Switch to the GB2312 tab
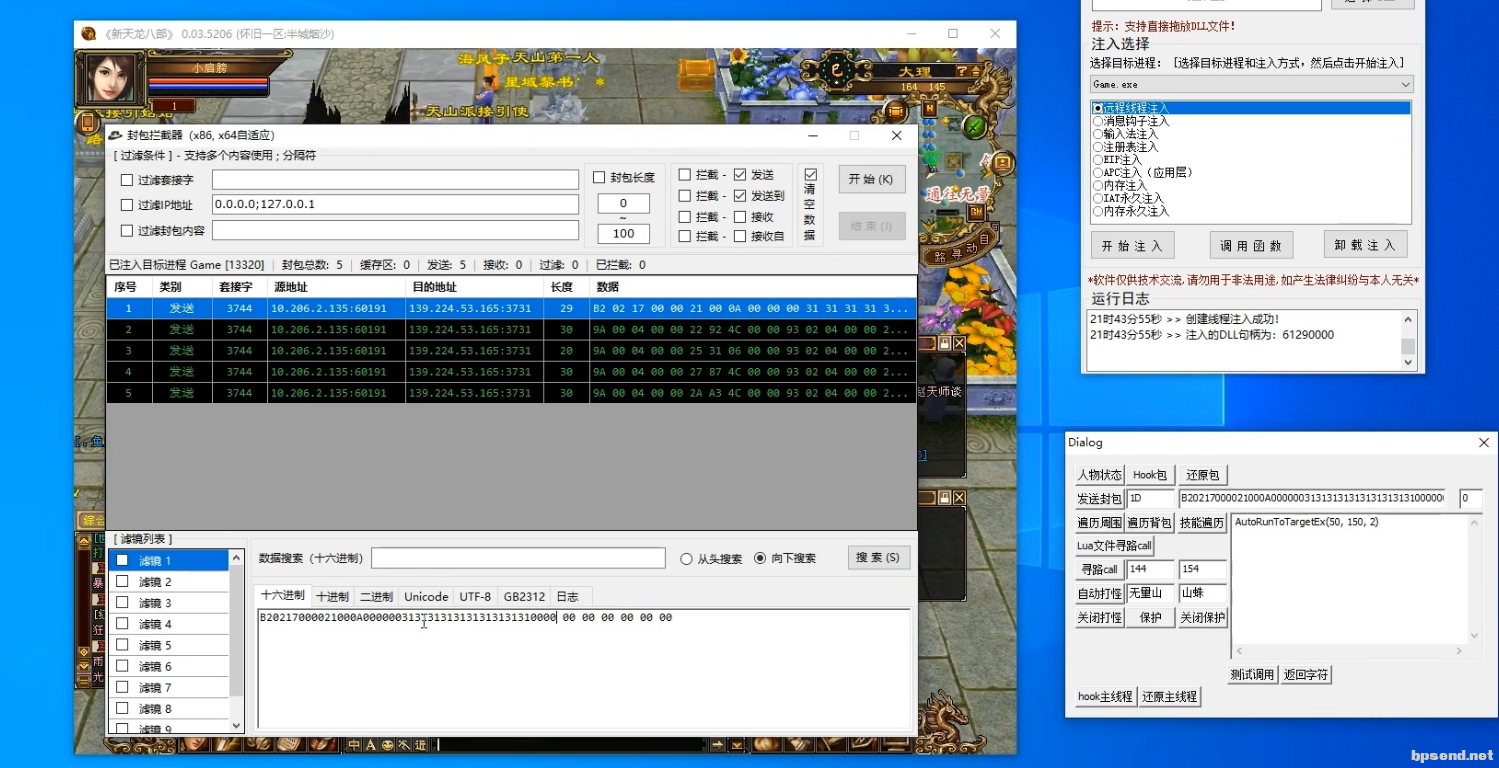 [x=524, y=596]
